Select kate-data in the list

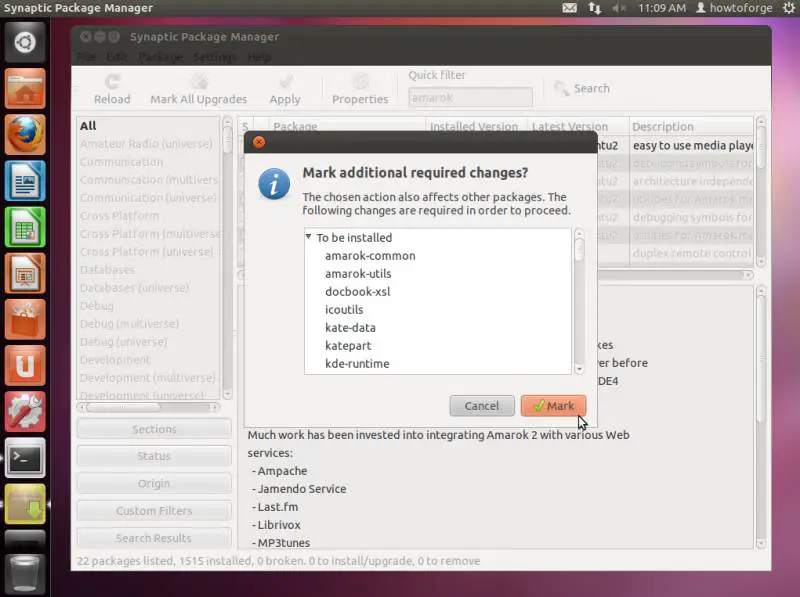tap(350, 328)
